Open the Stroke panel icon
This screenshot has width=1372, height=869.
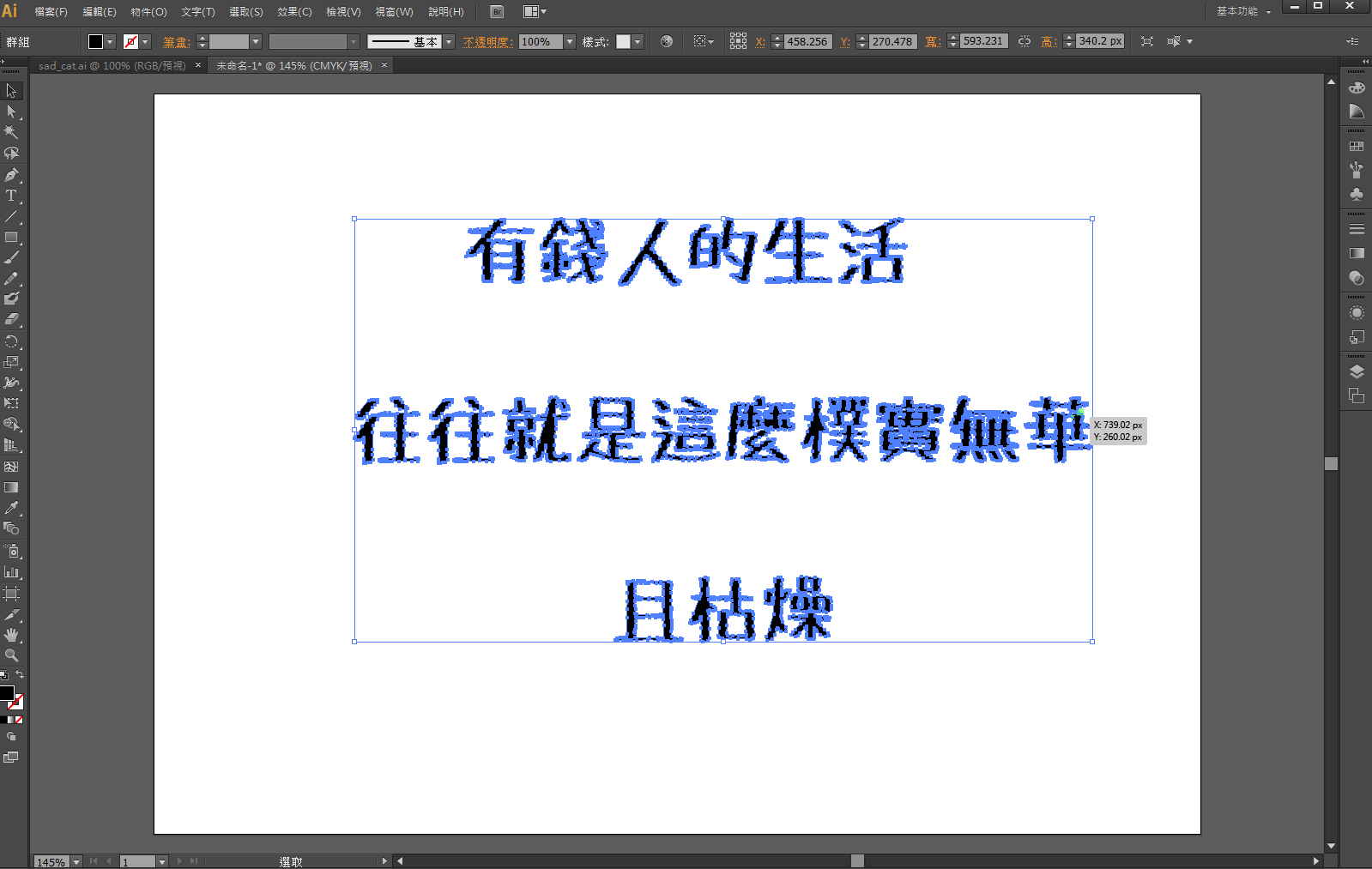[x=1357, y=229]
